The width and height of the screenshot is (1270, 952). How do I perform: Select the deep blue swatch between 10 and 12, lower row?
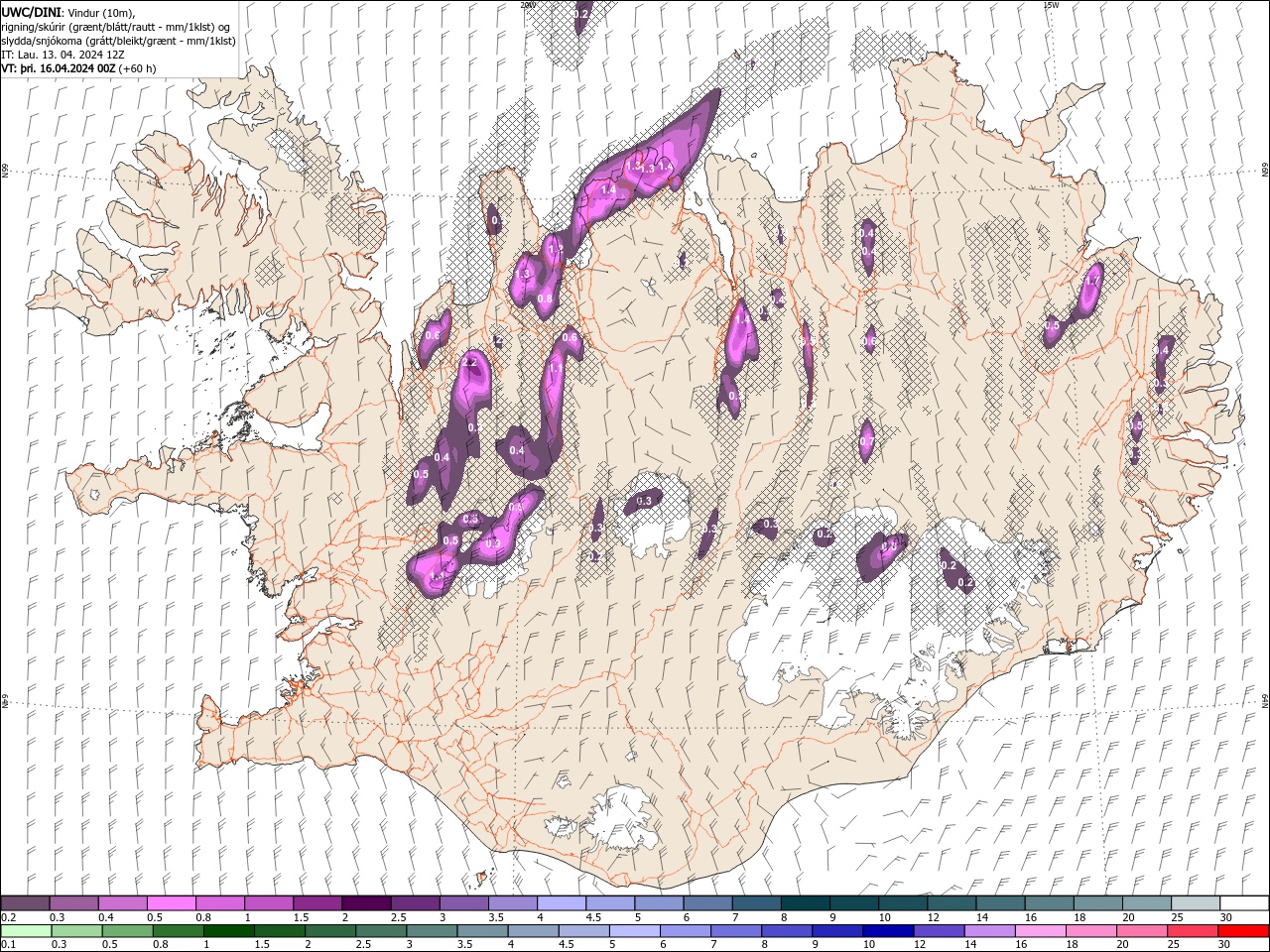(x=888, y=931)
